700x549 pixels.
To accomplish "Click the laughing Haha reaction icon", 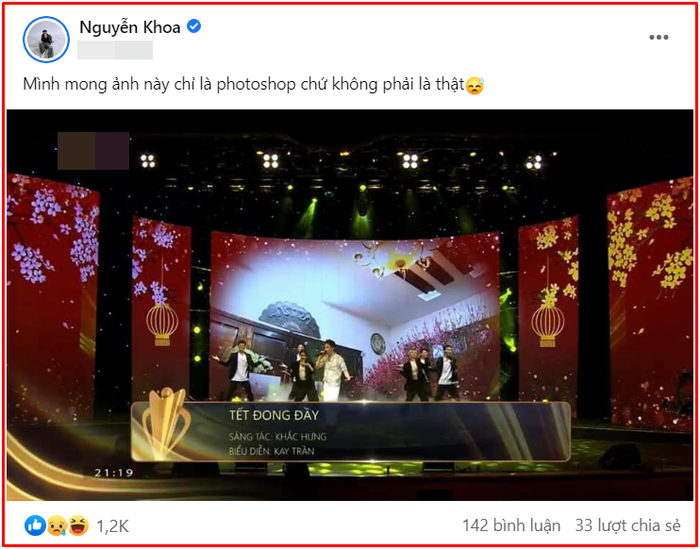I will point(78,526).
